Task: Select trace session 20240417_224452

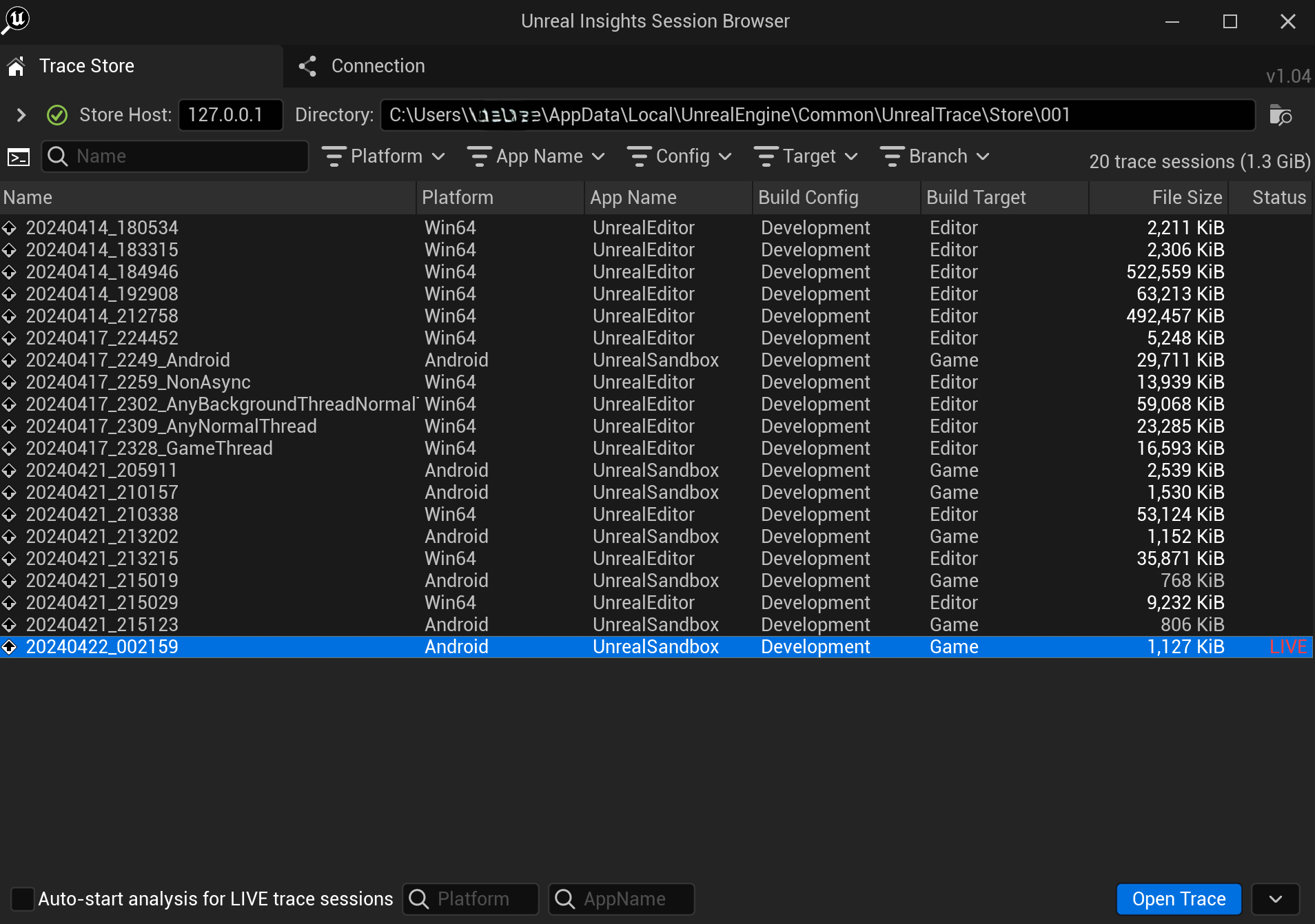Action: click(x=656, y=338)
